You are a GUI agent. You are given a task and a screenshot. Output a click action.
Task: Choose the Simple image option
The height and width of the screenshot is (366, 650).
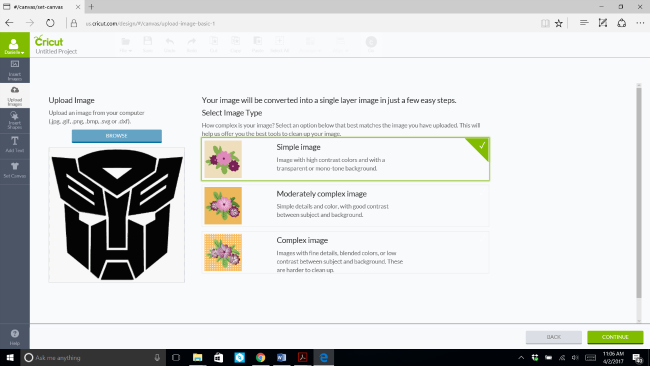345,159
